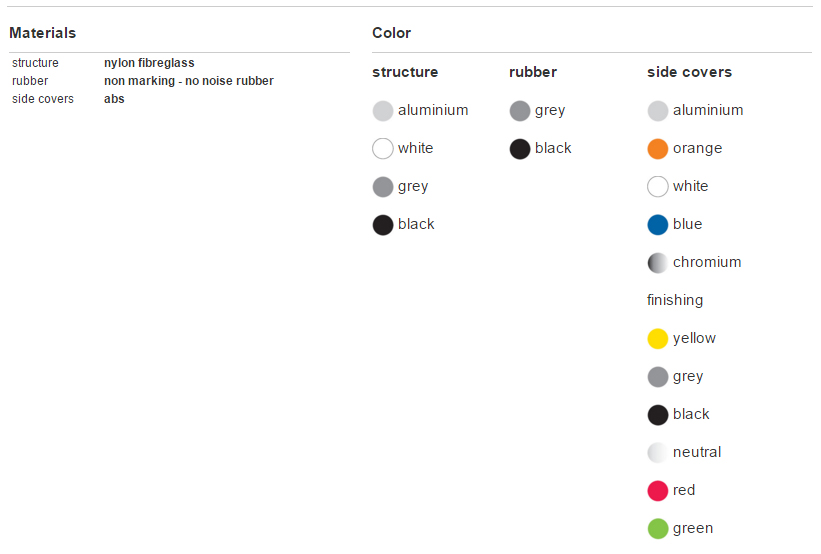
Task: Pick aluminium side covers swatch
Action: 658,111
